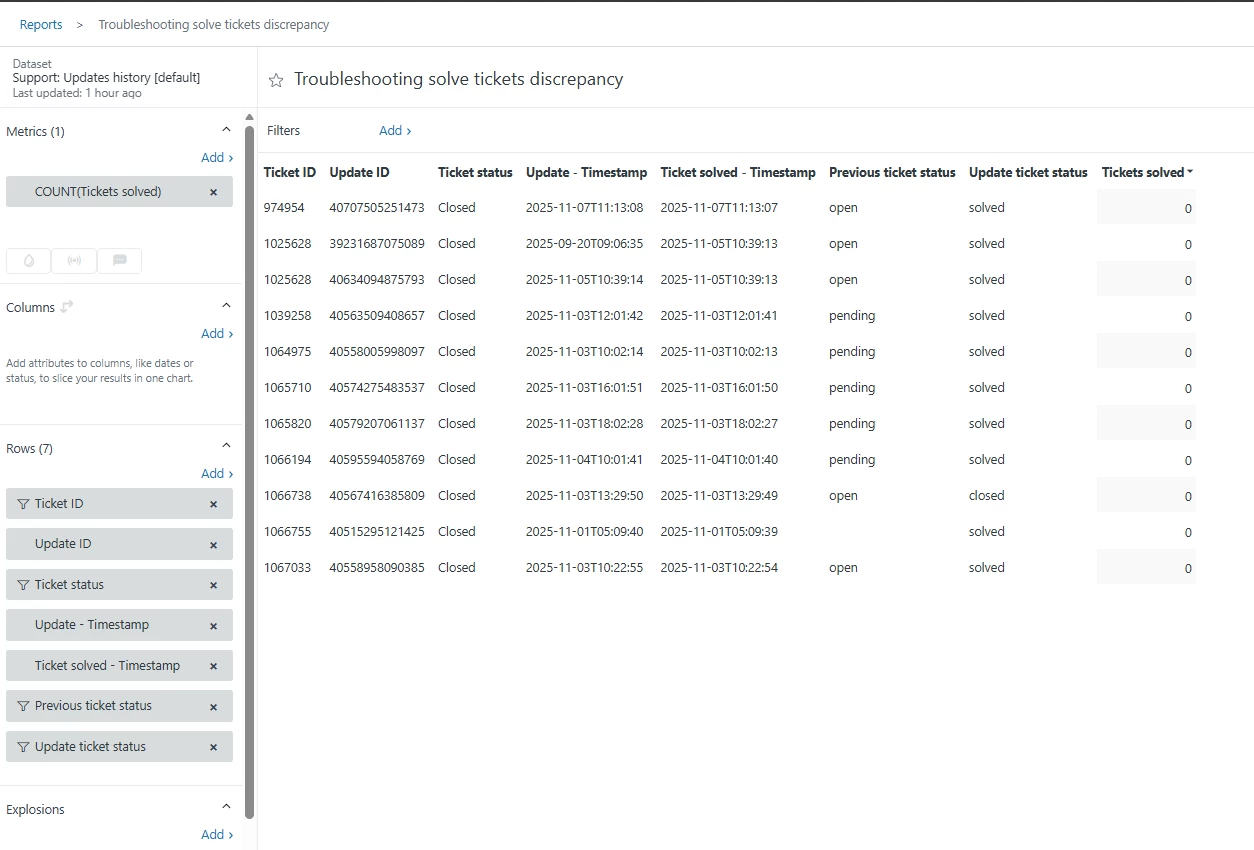Click timestamp 2025-09-20T09:06:35 cell

point(585,244)
